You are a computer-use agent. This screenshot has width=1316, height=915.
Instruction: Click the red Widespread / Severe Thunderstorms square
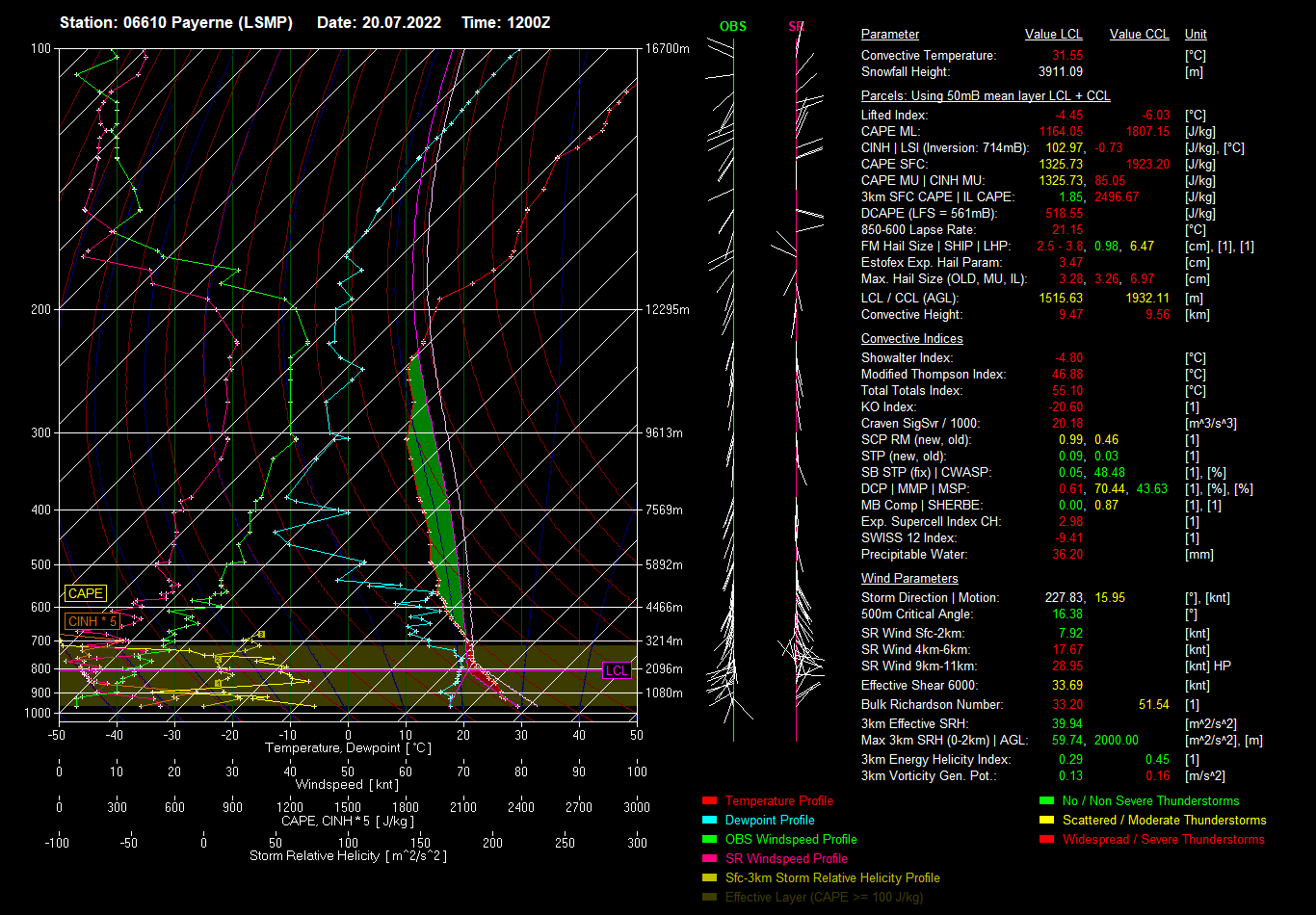(1046, 840)
